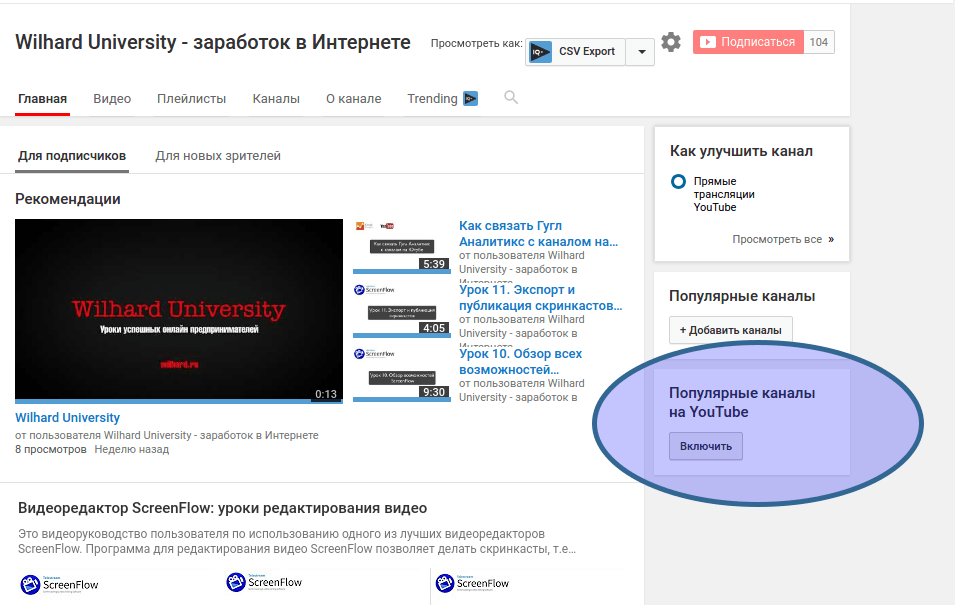This screenshot has height=605, width=955.
Task: Click the + Добавить каналы button
Action: tap(730, 330)
